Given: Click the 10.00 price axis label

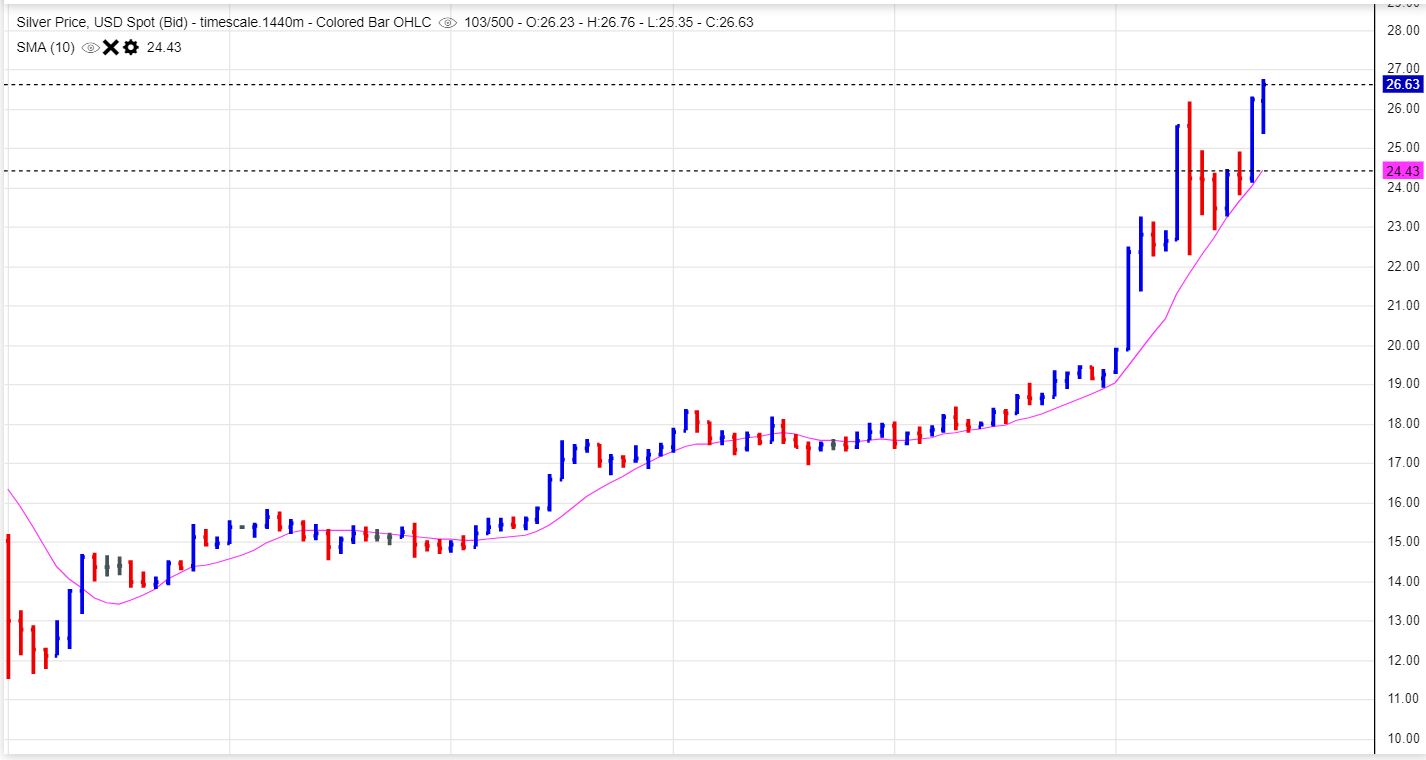Looking at the screenshot, I should [x=1403, y=738].
